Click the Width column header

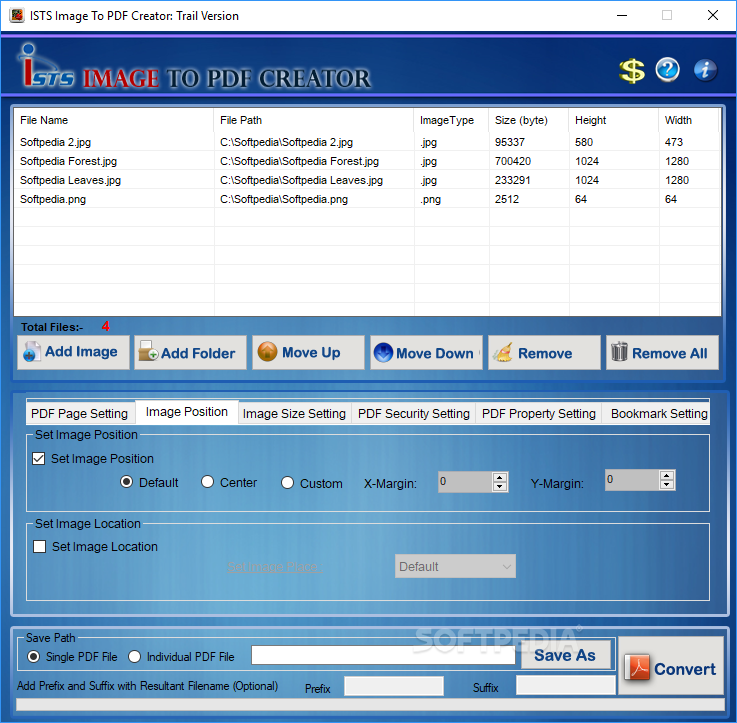pos(689,120)
